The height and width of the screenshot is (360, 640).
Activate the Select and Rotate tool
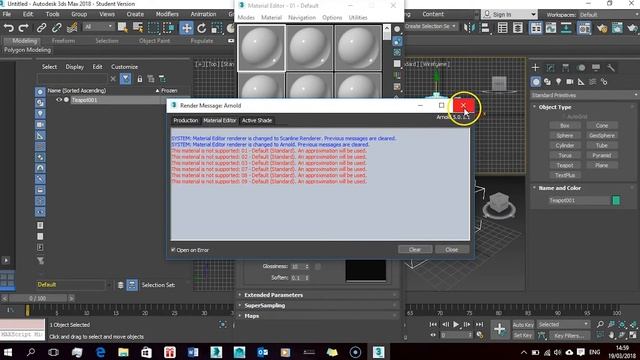[x=202, y=28]
